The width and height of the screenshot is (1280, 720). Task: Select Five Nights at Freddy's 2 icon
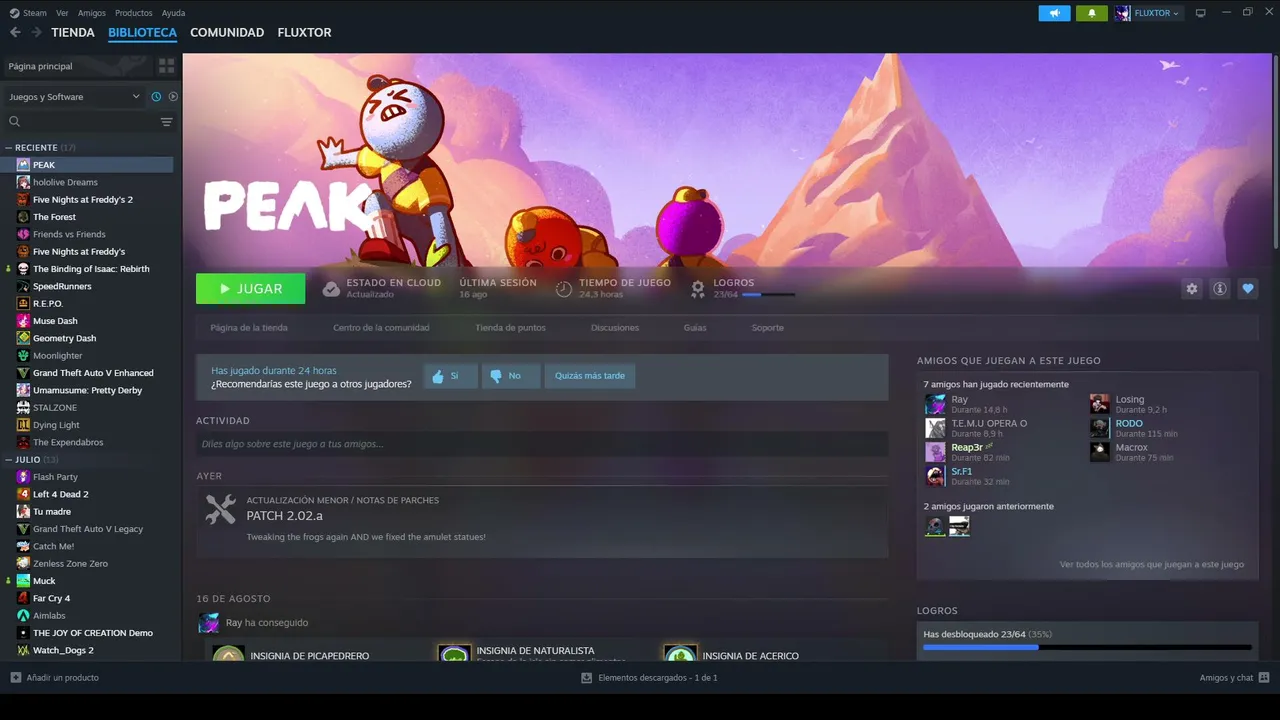(23, 199)
